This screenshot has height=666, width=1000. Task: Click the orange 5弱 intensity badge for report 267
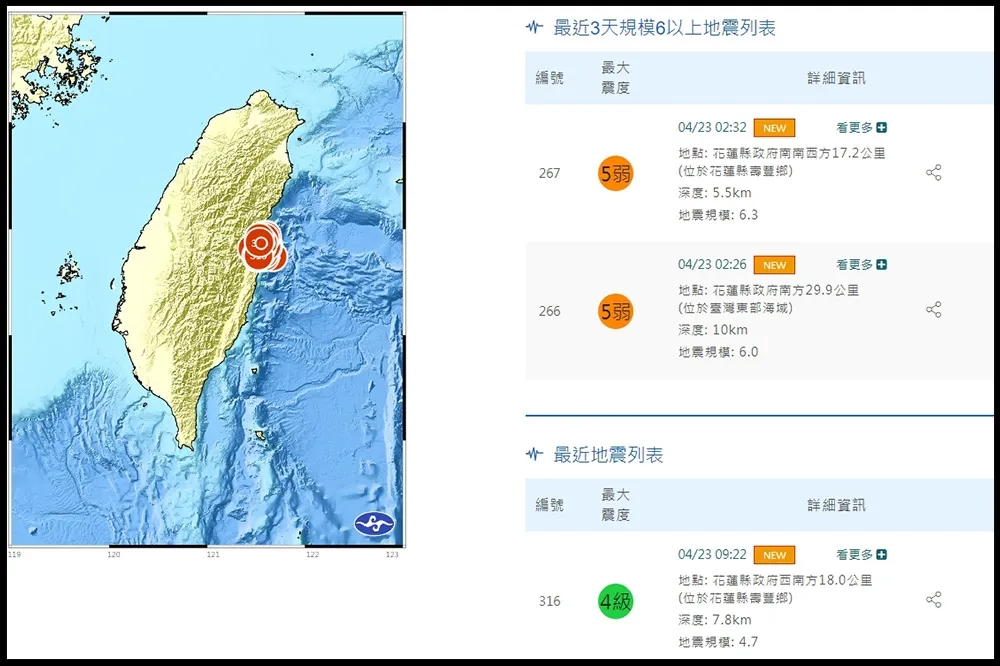[x=615, y=174]
